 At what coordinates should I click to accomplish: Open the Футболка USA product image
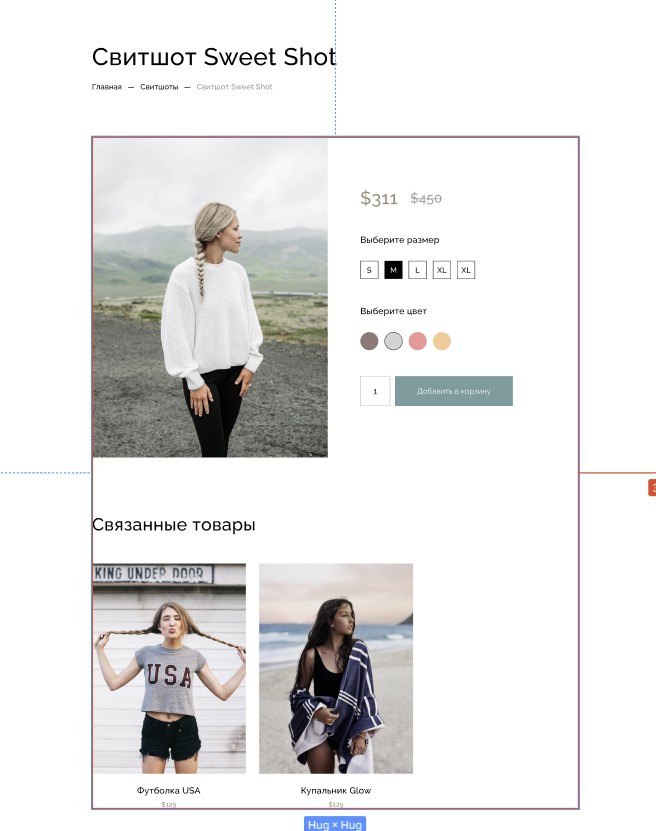click(169, 668)
